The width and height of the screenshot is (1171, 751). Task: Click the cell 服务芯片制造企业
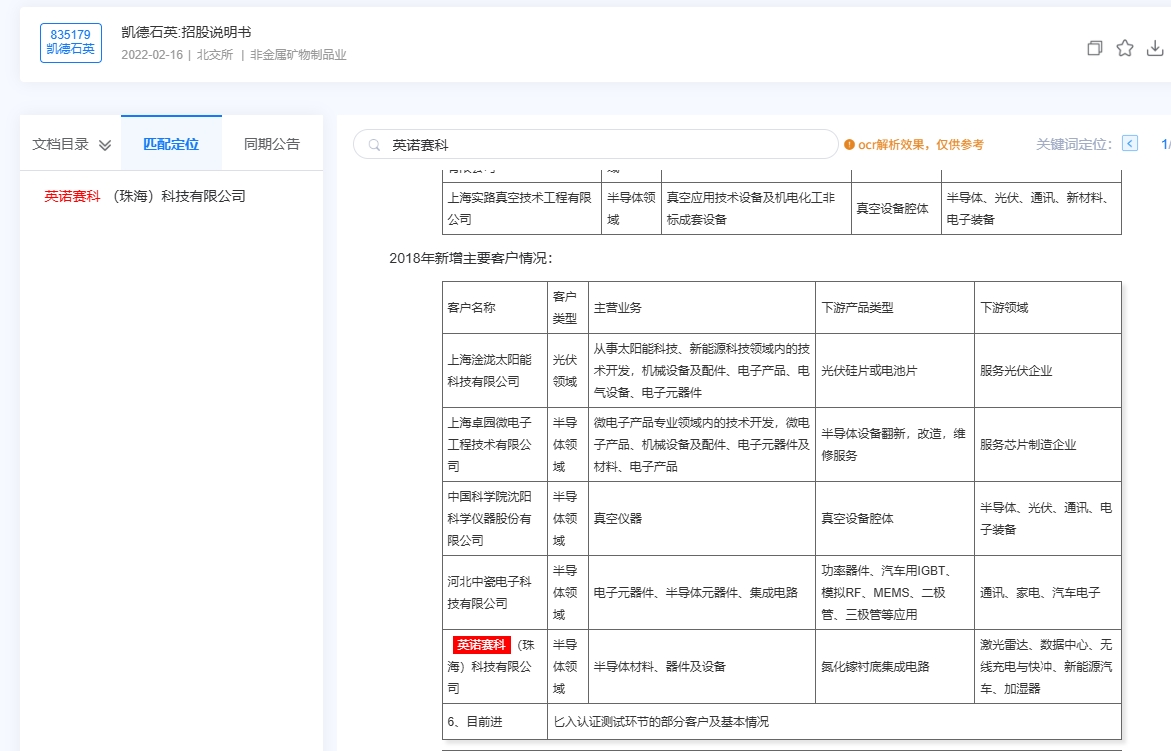(1048, 444)
